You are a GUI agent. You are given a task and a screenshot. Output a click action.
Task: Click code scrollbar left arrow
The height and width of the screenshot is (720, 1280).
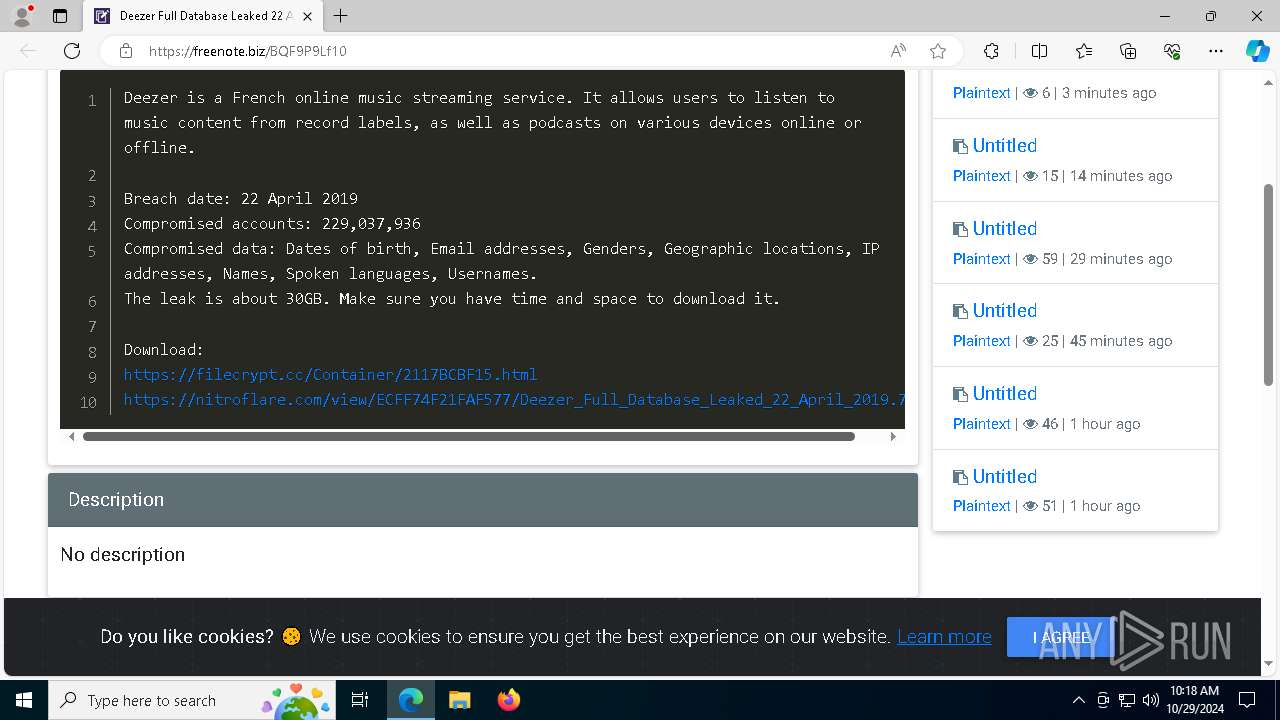[x=71, y=436]
